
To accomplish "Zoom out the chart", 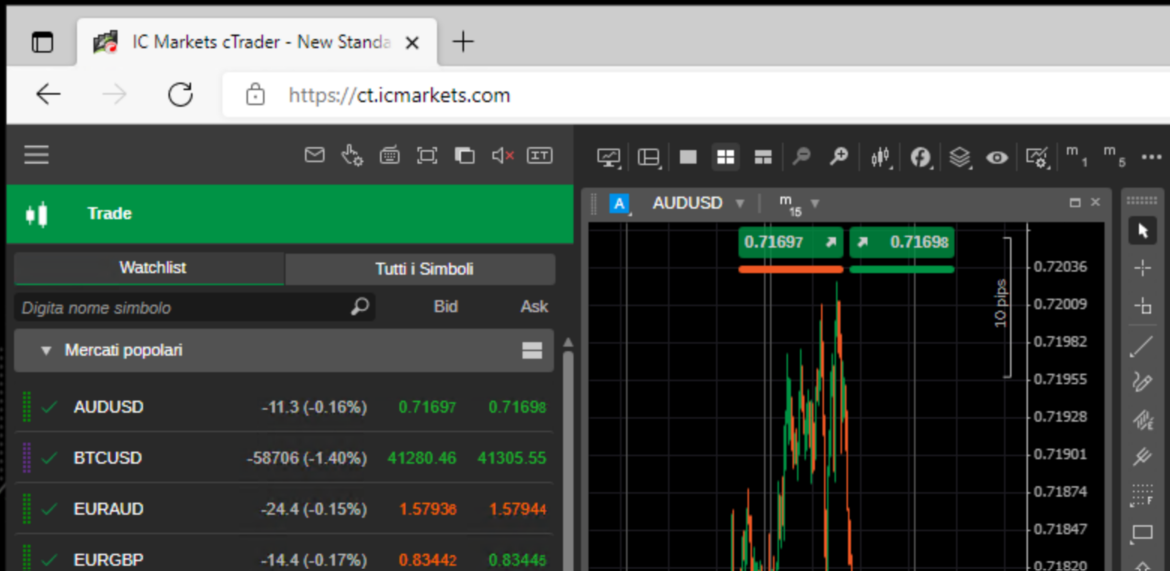I will click(x=801, y=156).
